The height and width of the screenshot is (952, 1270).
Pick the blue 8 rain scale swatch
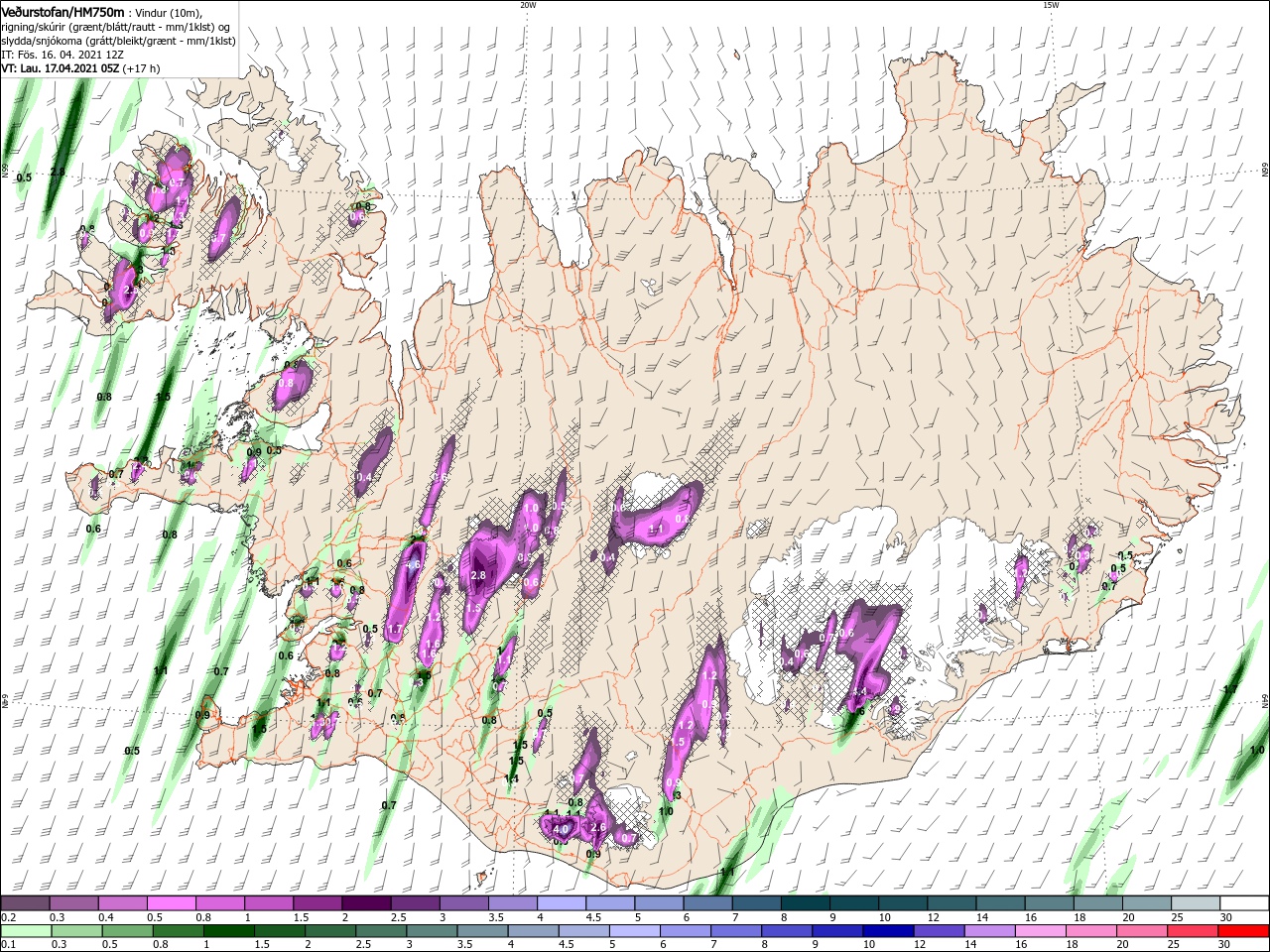(x=787, y=931)
